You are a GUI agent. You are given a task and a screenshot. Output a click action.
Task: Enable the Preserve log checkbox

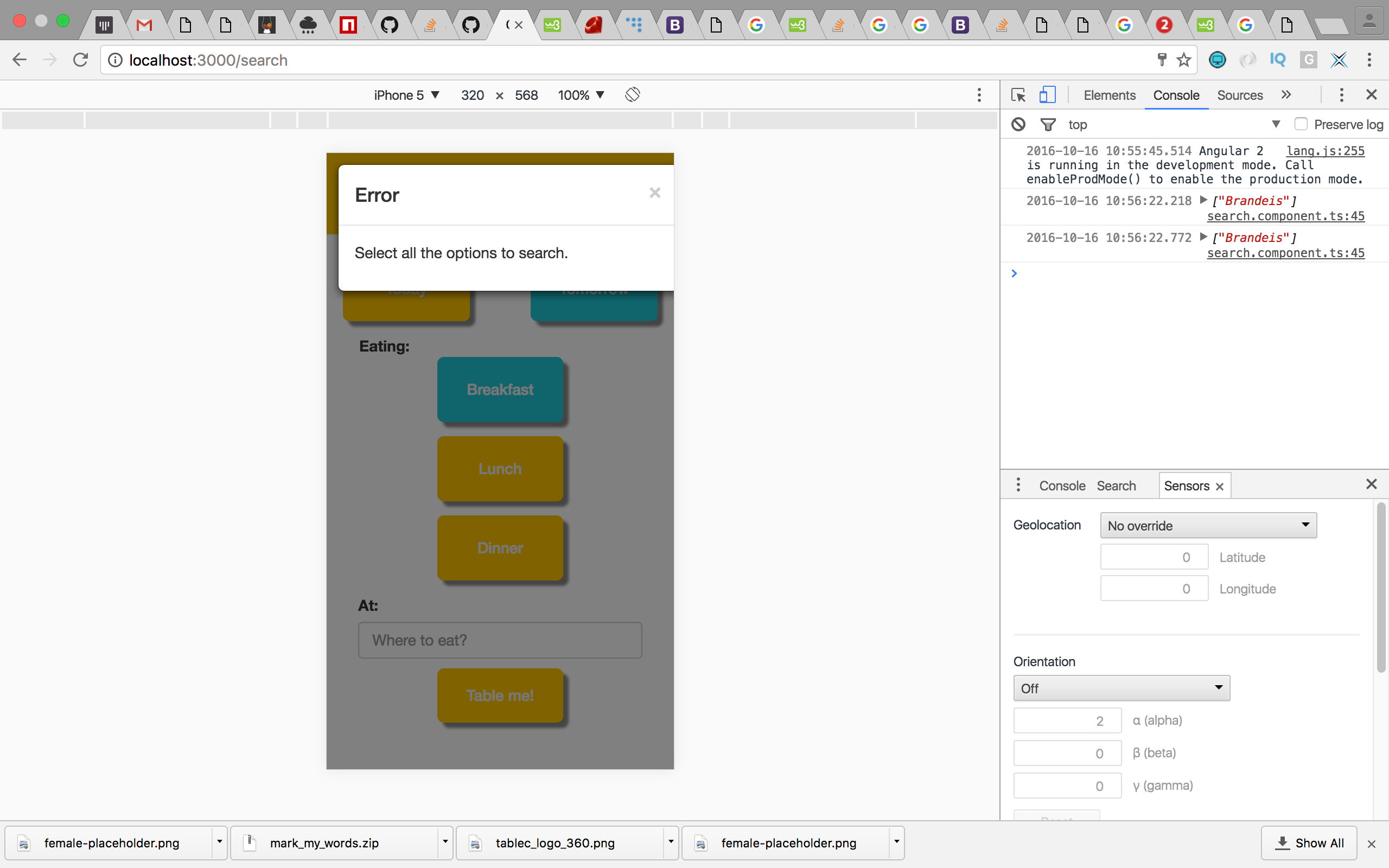[x=1301, y=124]
